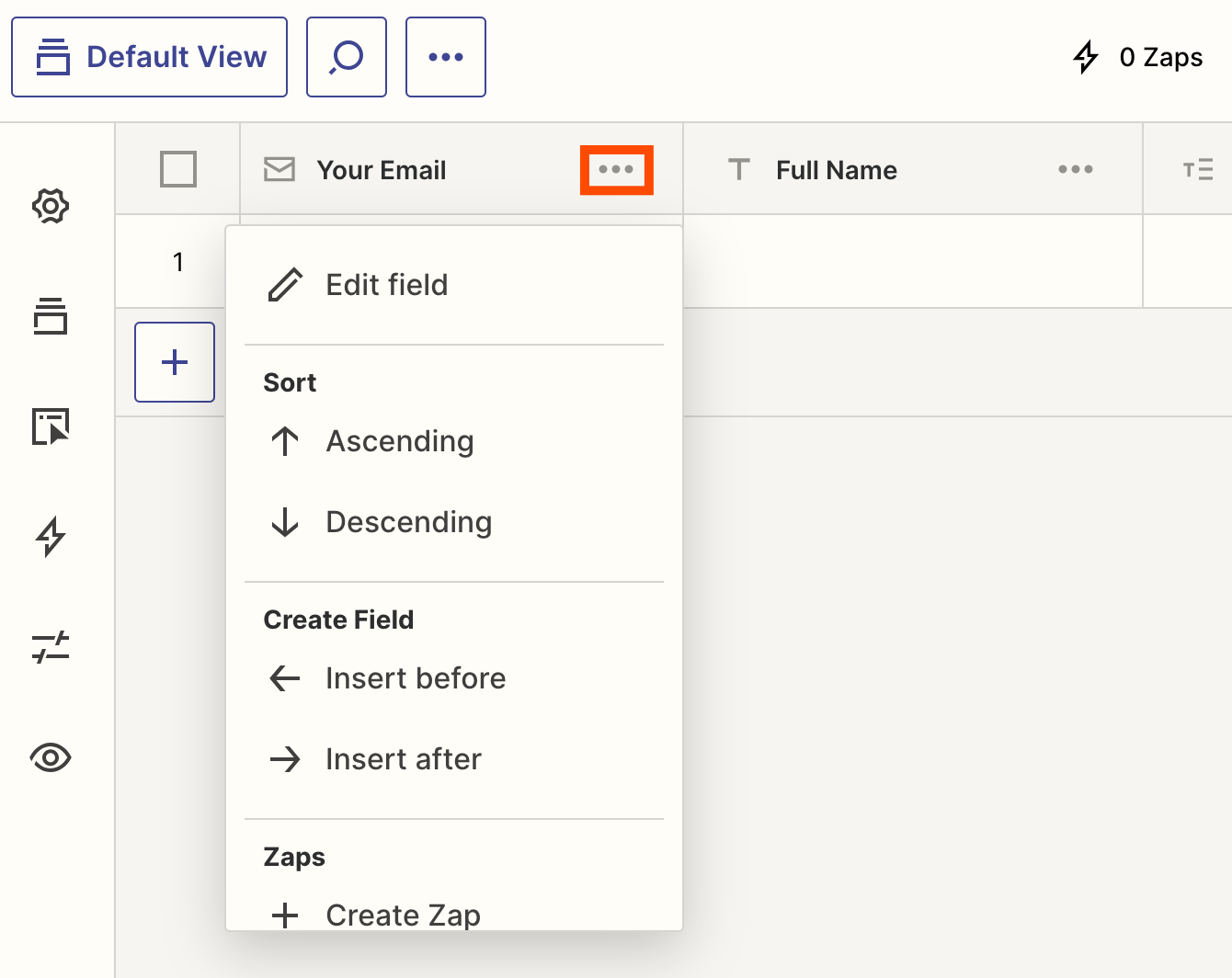
Task: Open the linked interfaces sidebar icon
Action: tap(51, 426)
